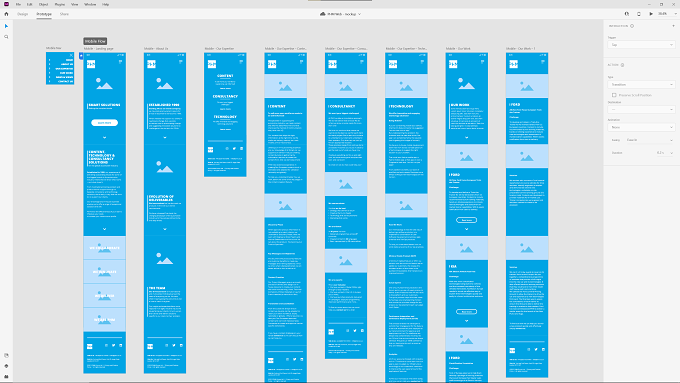Click the Adobe XD app icon
Screen dimensions: 680x383
point(6,4)
